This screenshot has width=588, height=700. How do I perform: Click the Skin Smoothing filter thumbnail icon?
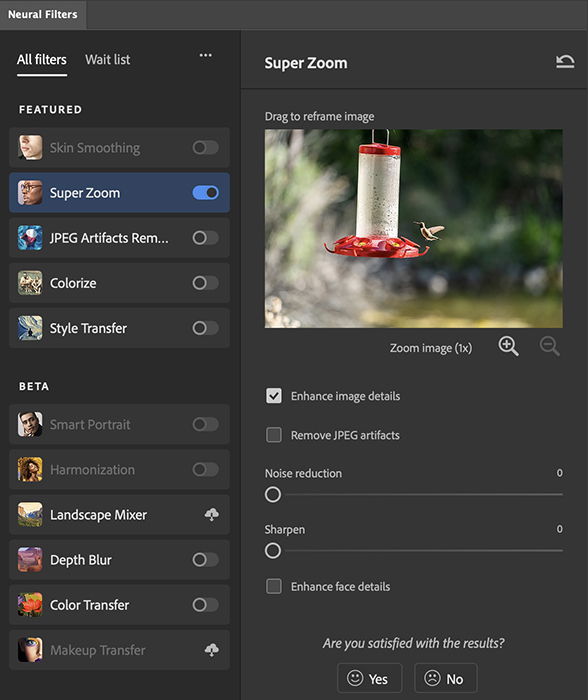pos(30,148)
